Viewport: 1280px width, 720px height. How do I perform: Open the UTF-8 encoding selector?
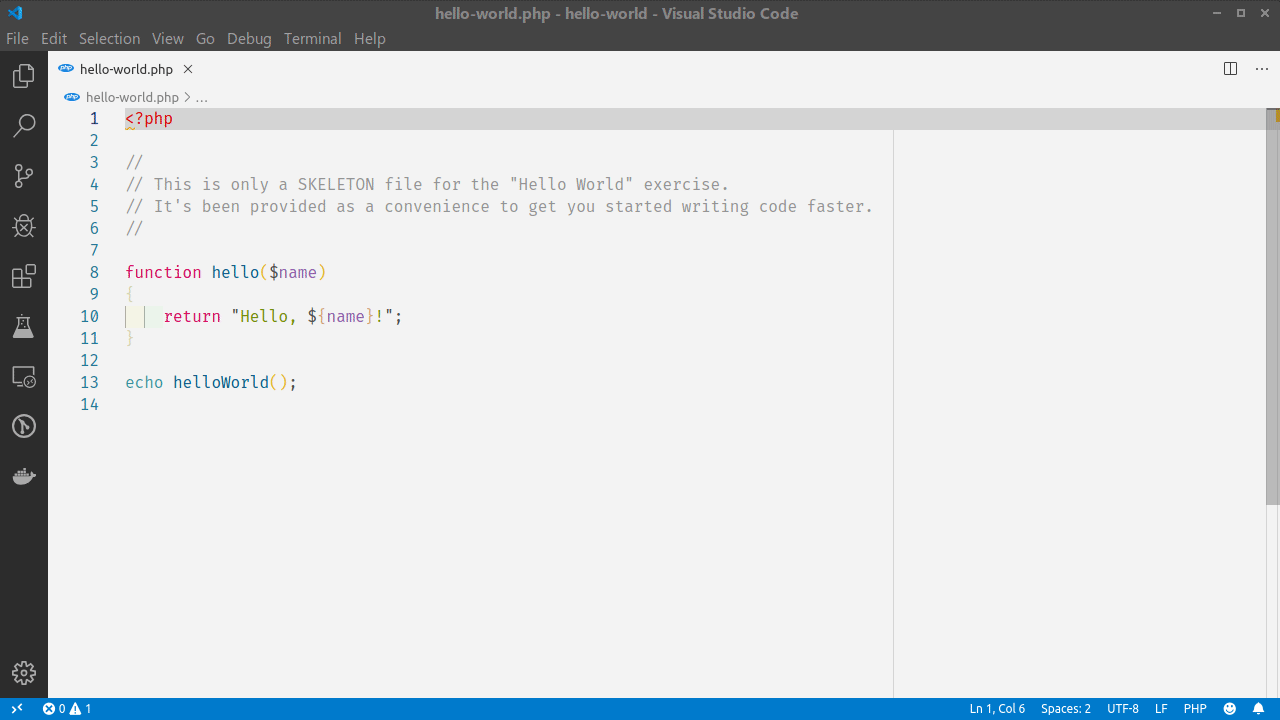(1122, 708)
